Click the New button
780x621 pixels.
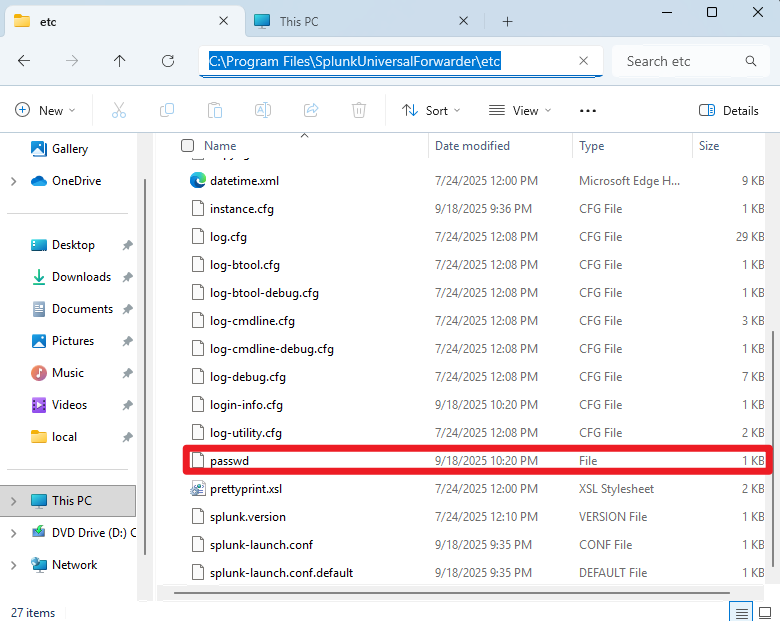[x=41, y=111]
